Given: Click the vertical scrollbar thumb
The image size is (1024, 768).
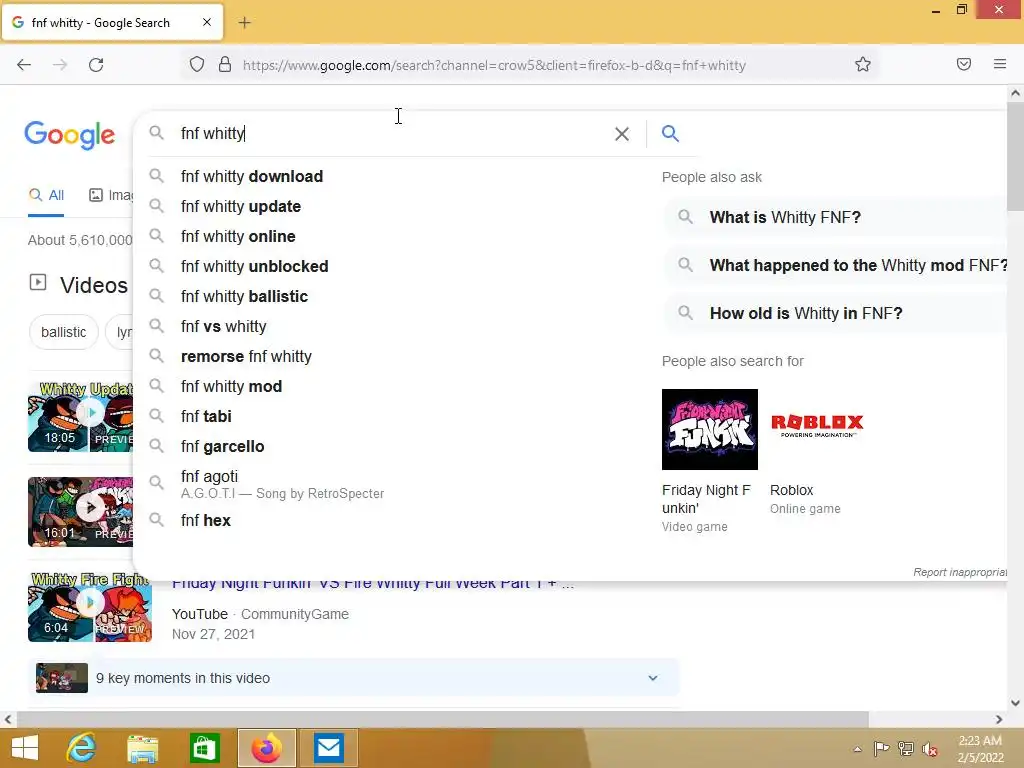Looking at the screenshot, I should pos(1016,157).
